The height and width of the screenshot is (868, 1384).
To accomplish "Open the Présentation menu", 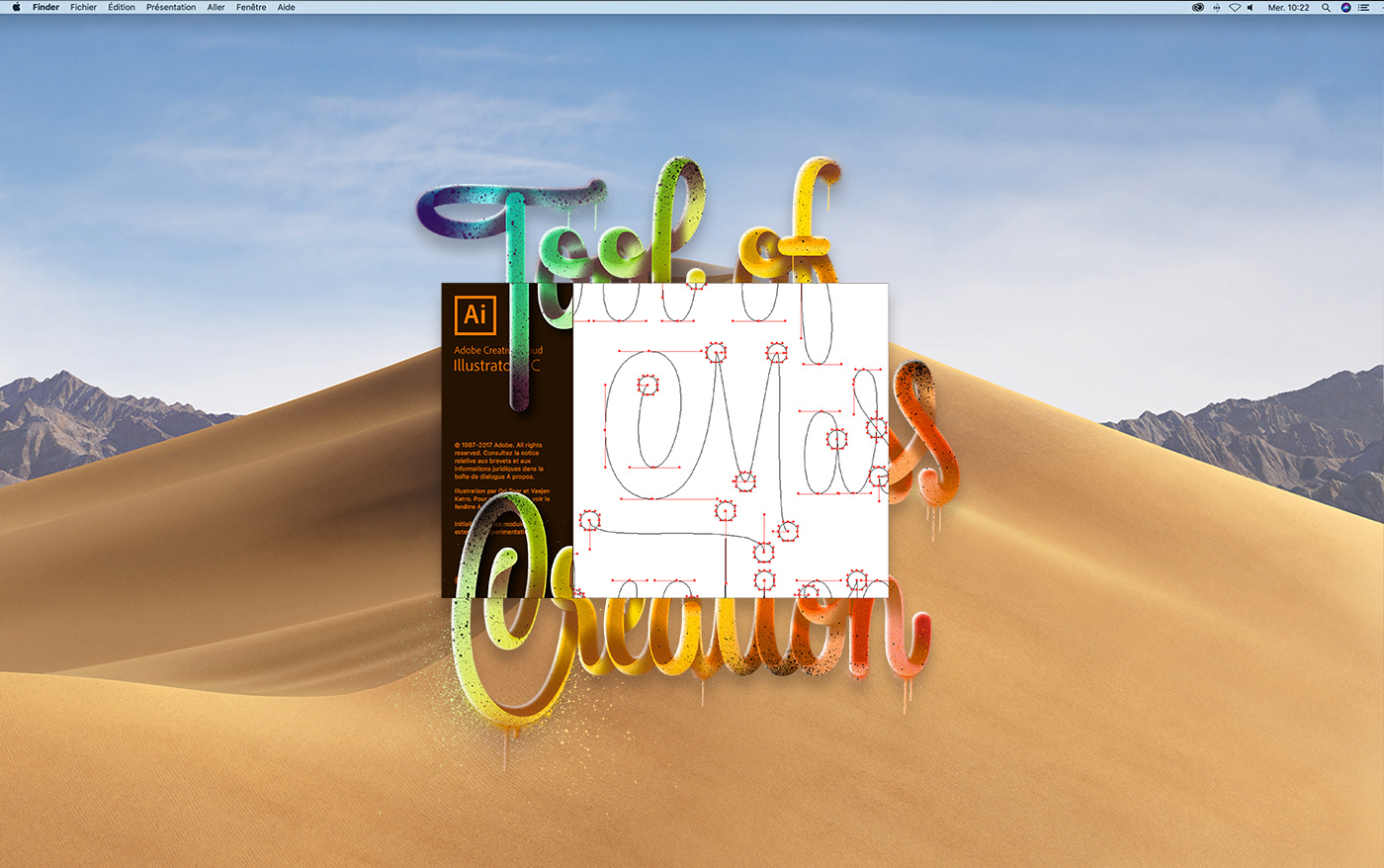I will 171,7.
